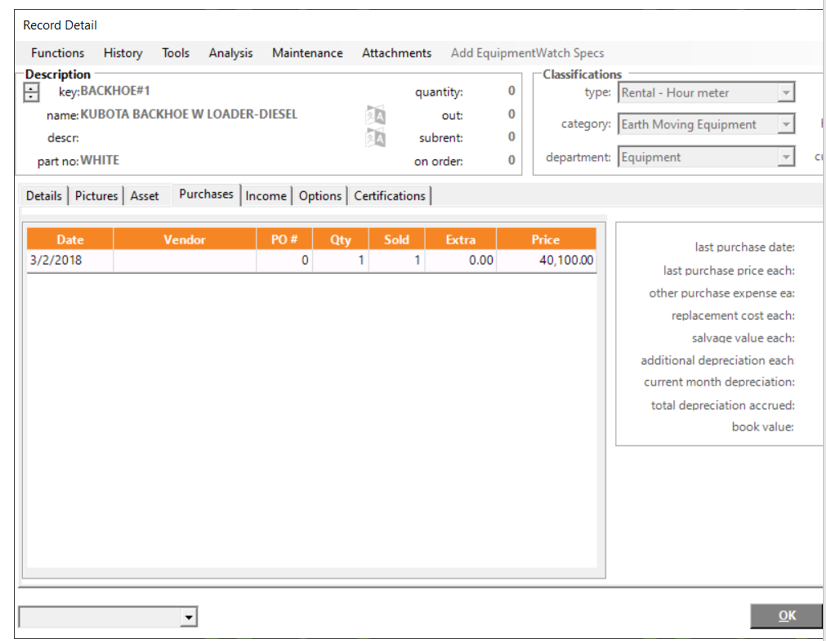Click the translate icon beside the descr field
826x641 pixels.
click(x=375, y=138)
